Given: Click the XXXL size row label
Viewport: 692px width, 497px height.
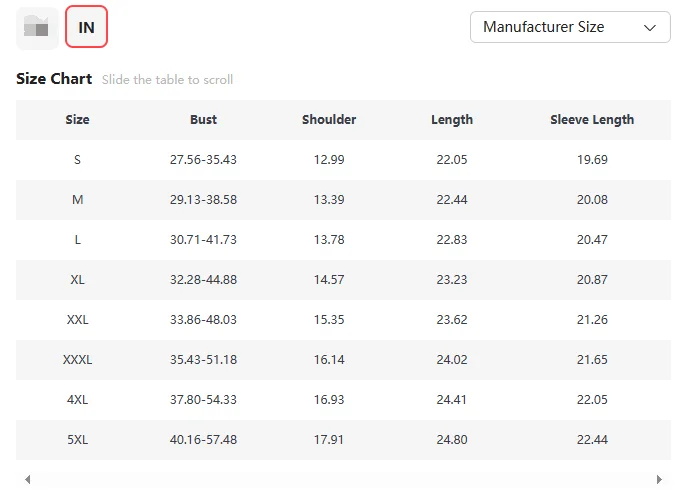Looking at the screenshot, I should (x=77, y=360).
